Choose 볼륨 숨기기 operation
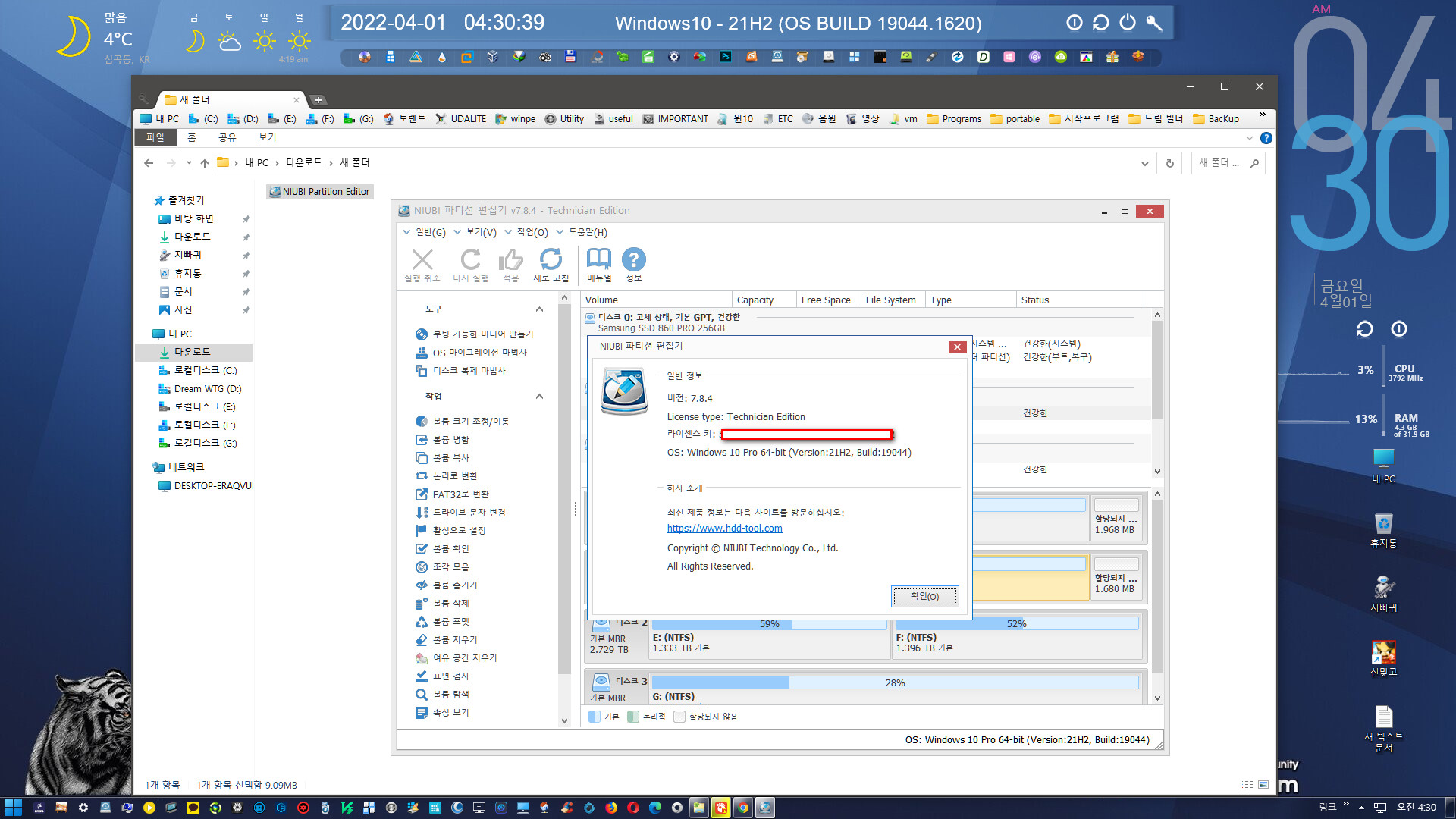 click(447, 585)
